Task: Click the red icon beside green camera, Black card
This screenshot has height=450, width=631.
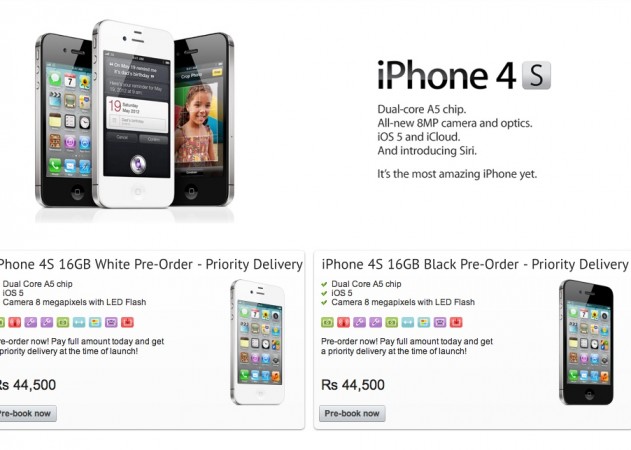Action: click(x=343, y=322)
